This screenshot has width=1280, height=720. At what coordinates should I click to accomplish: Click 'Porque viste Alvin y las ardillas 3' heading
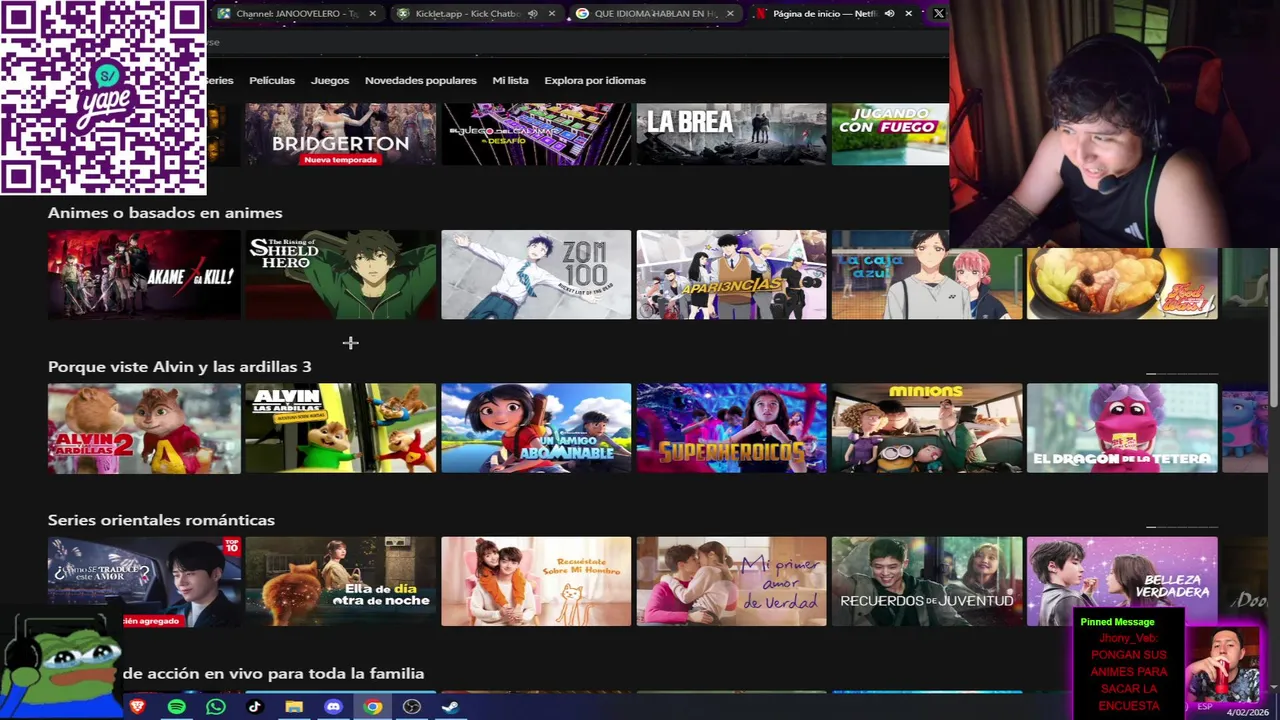pyautogui.click(x=180, y=367)
